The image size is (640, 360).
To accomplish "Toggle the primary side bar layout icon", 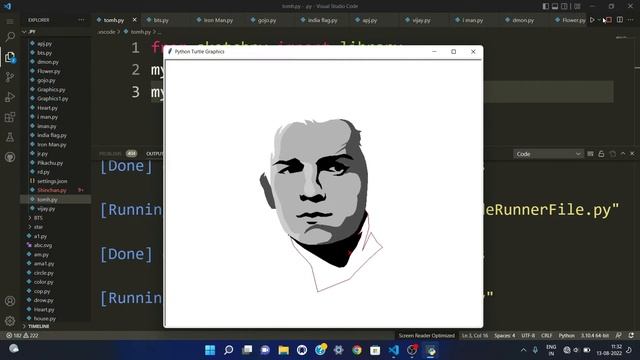I will pyautogui.click(x=546, y=6).
